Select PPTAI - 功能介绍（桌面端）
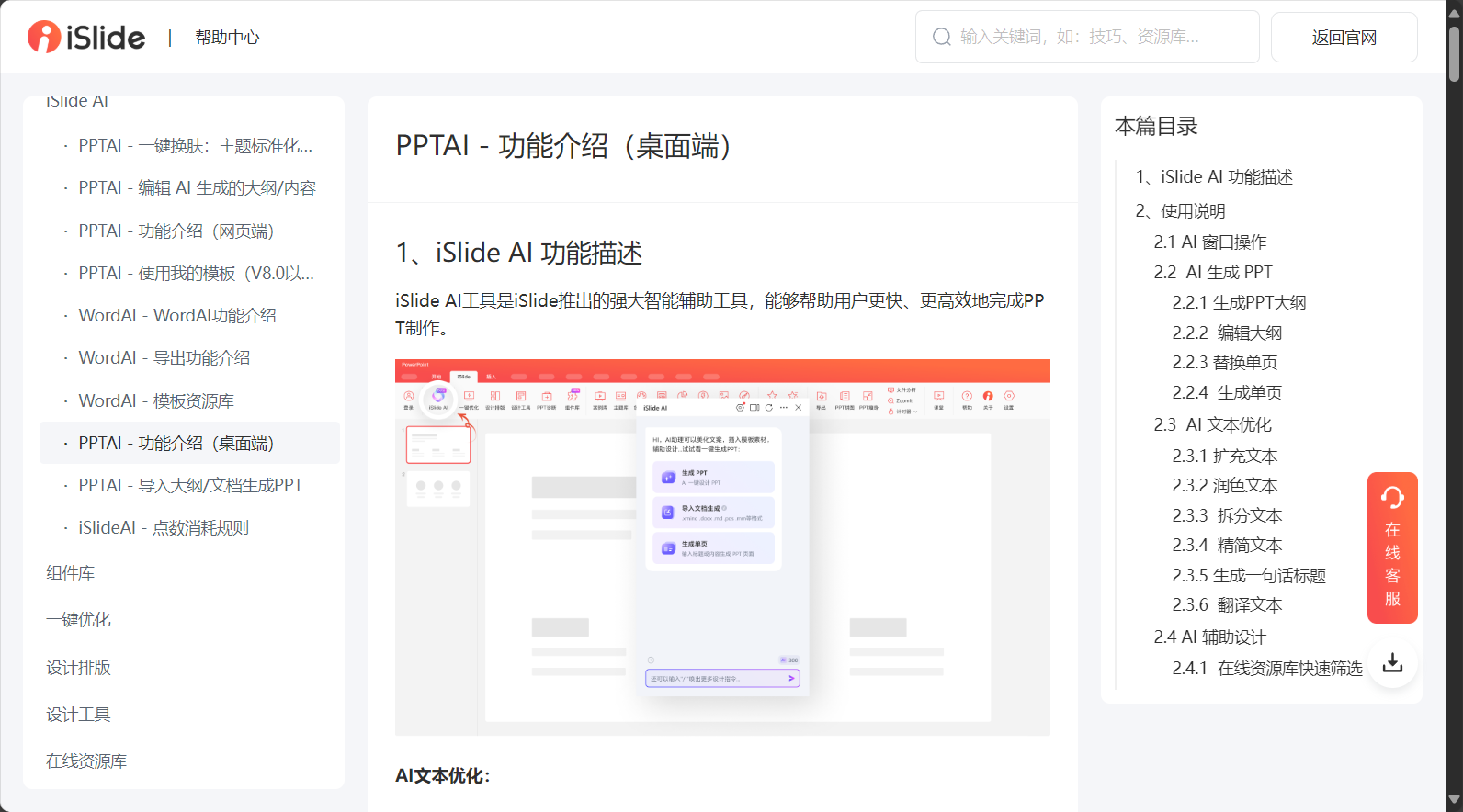This screenshot has height=812, width=1463. pyautogui.click(x=189, y=443)
